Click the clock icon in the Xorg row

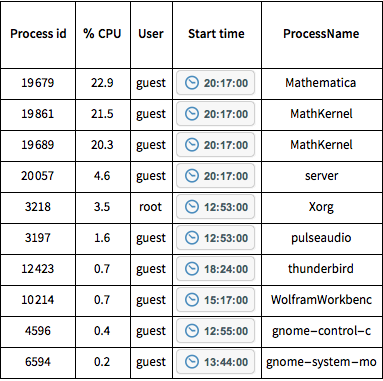[x=192, y=207]
